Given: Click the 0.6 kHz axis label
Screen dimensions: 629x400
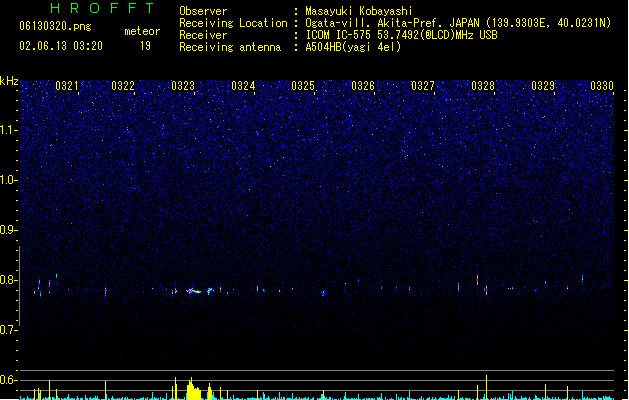Looking at the screenshot, I should pyautogui.click(x=8, y=380).
